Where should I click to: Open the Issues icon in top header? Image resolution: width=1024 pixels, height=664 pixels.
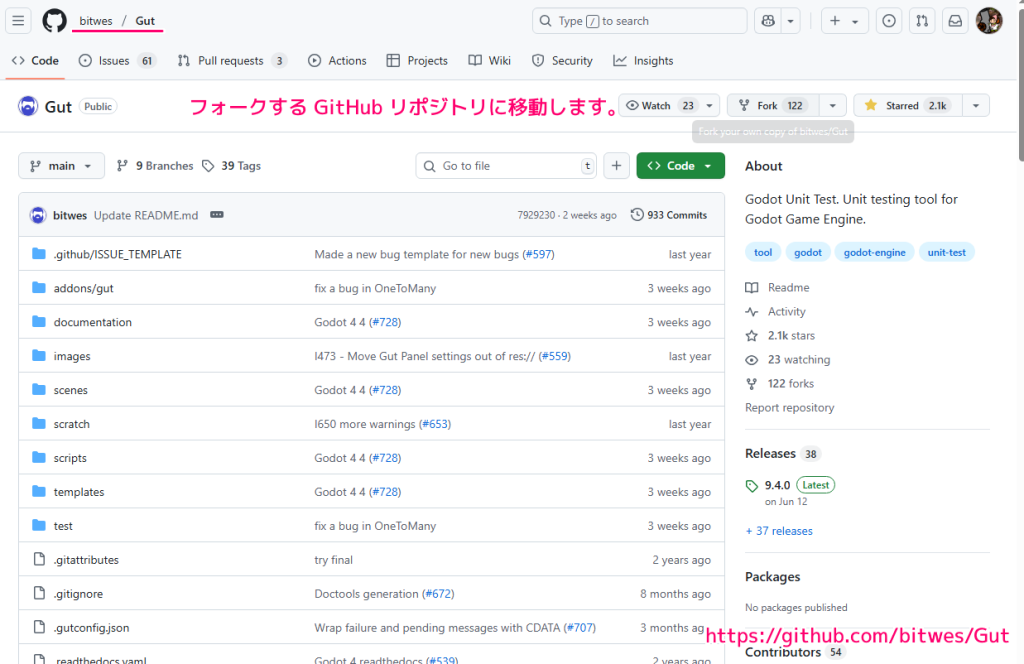(x=889, y=21)
